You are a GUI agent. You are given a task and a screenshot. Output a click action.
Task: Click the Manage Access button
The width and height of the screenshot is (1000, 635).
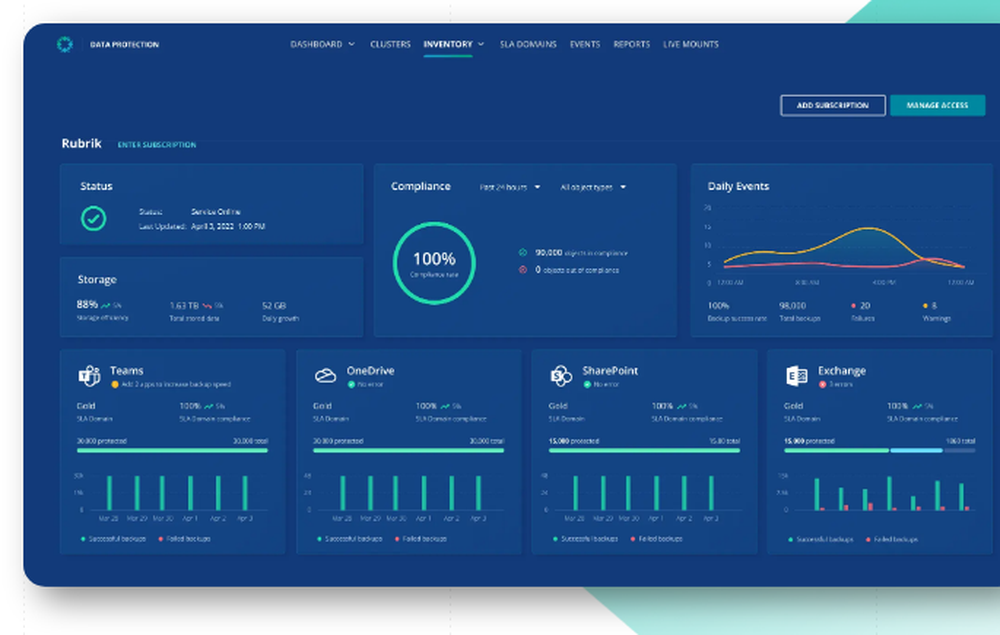click(x=938, y=105)
